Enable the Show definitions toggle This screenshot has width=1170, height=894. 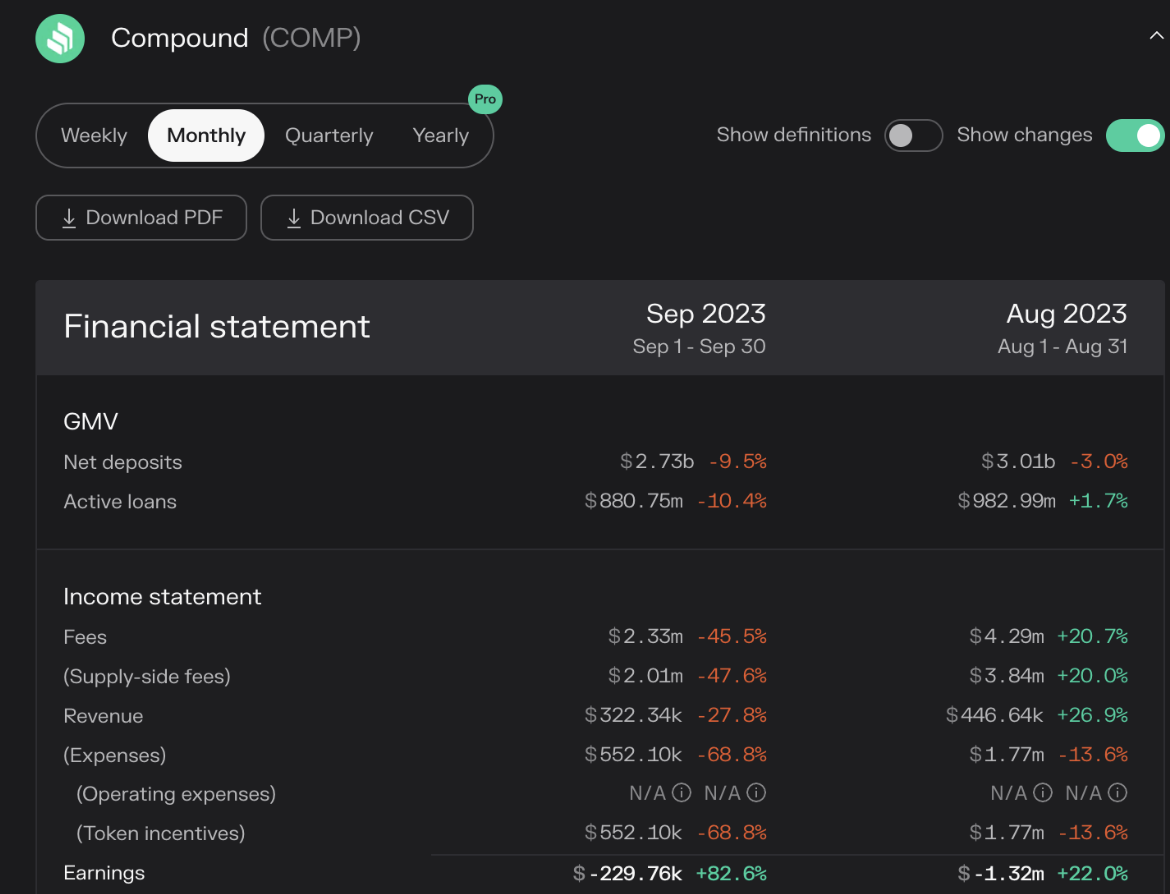tap(912, 135)
